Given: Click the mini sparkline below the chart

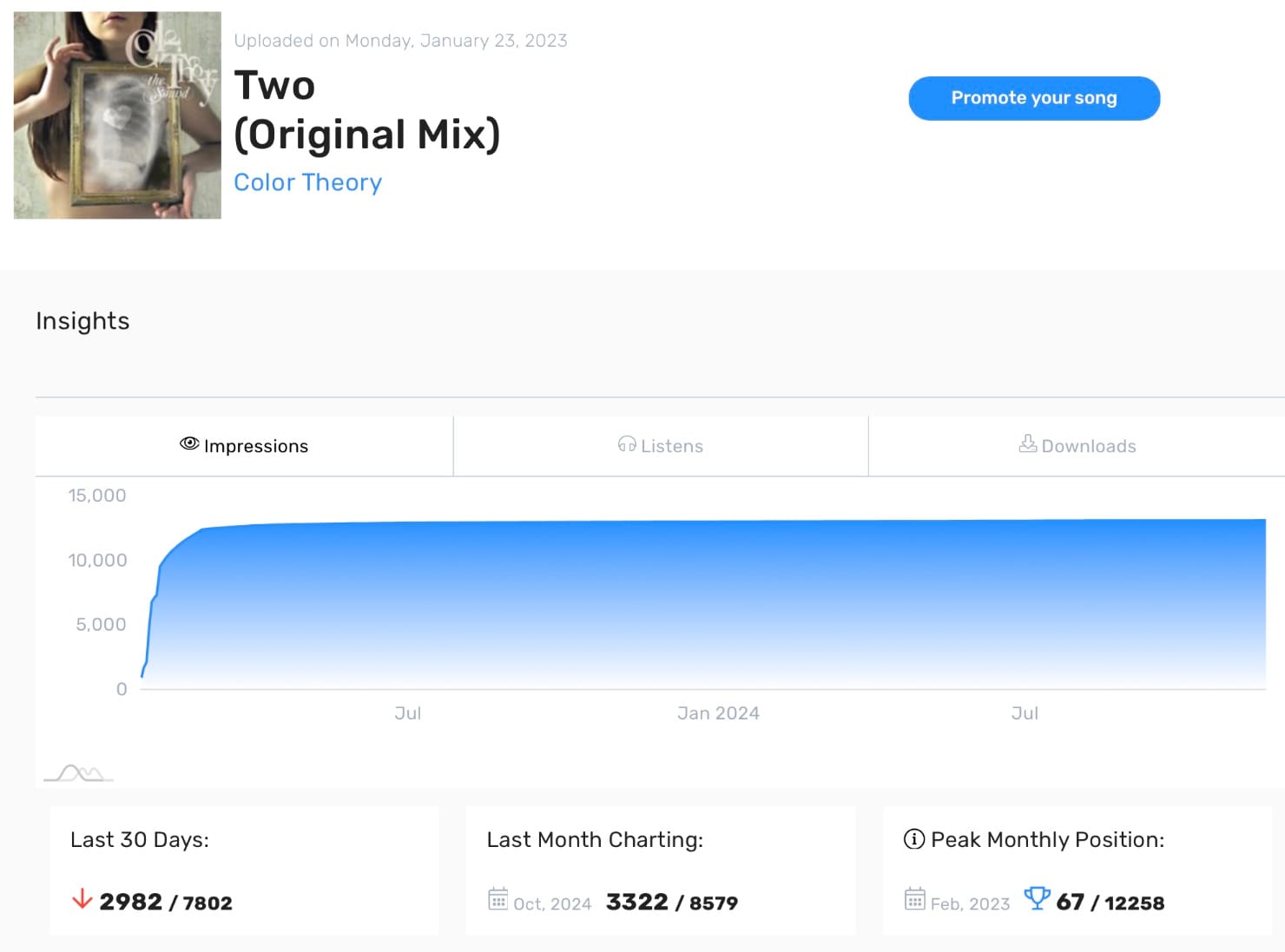Looking at the screenshot, I should [79, 771].
